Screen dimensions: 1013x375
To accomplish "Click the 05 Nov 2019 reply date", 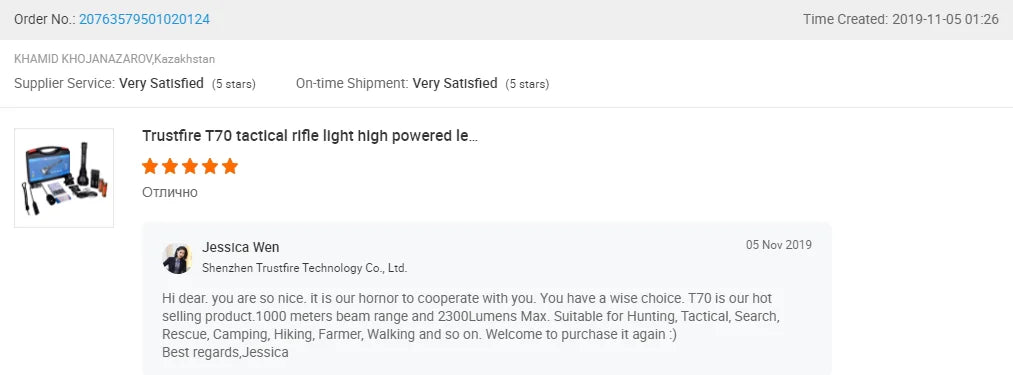I will 778,245.
